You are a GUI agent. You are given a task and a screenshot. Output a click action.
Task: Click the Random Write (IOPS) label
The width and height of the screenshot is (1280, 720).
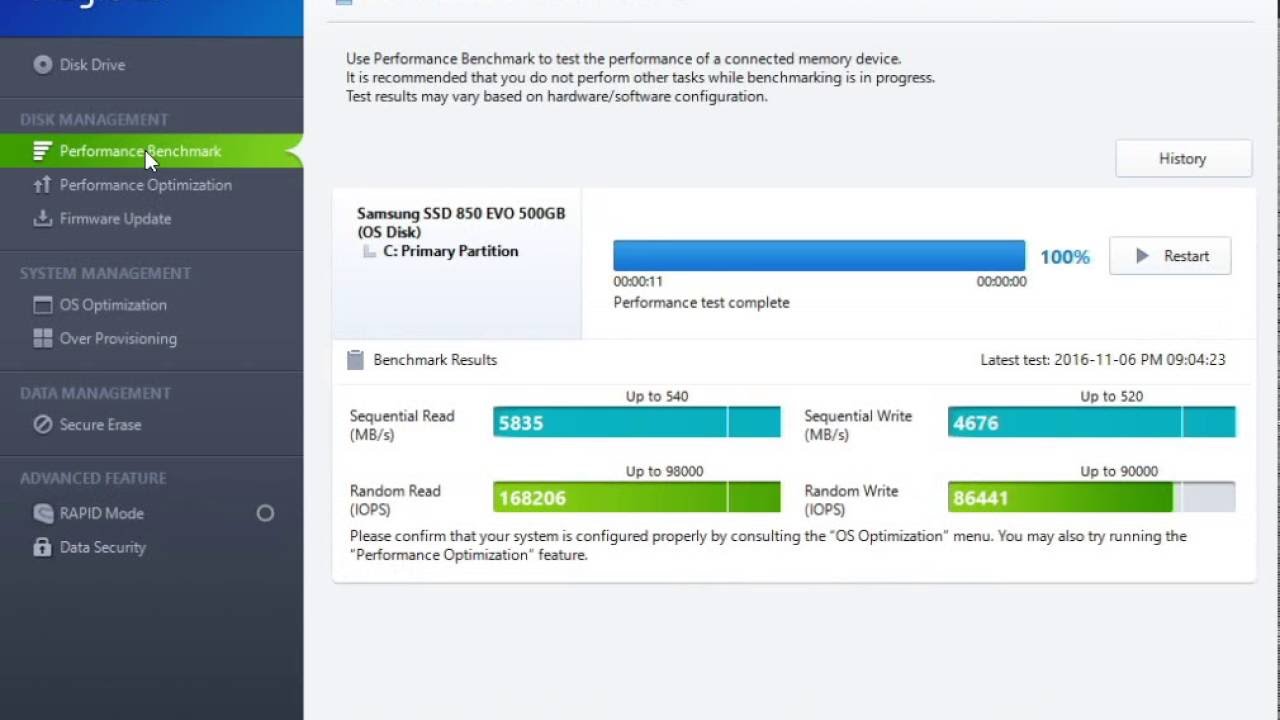coord(851,500)
